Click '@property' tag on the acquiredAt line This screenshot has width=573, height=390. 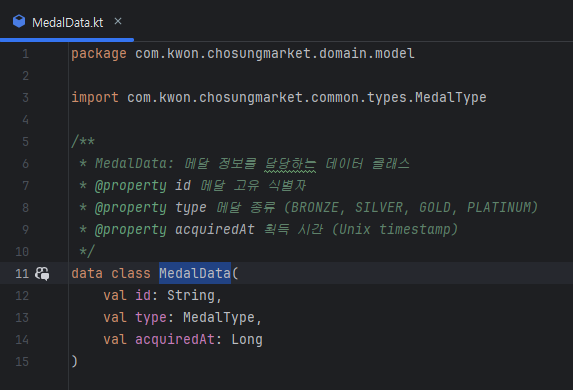pos(130,230)
